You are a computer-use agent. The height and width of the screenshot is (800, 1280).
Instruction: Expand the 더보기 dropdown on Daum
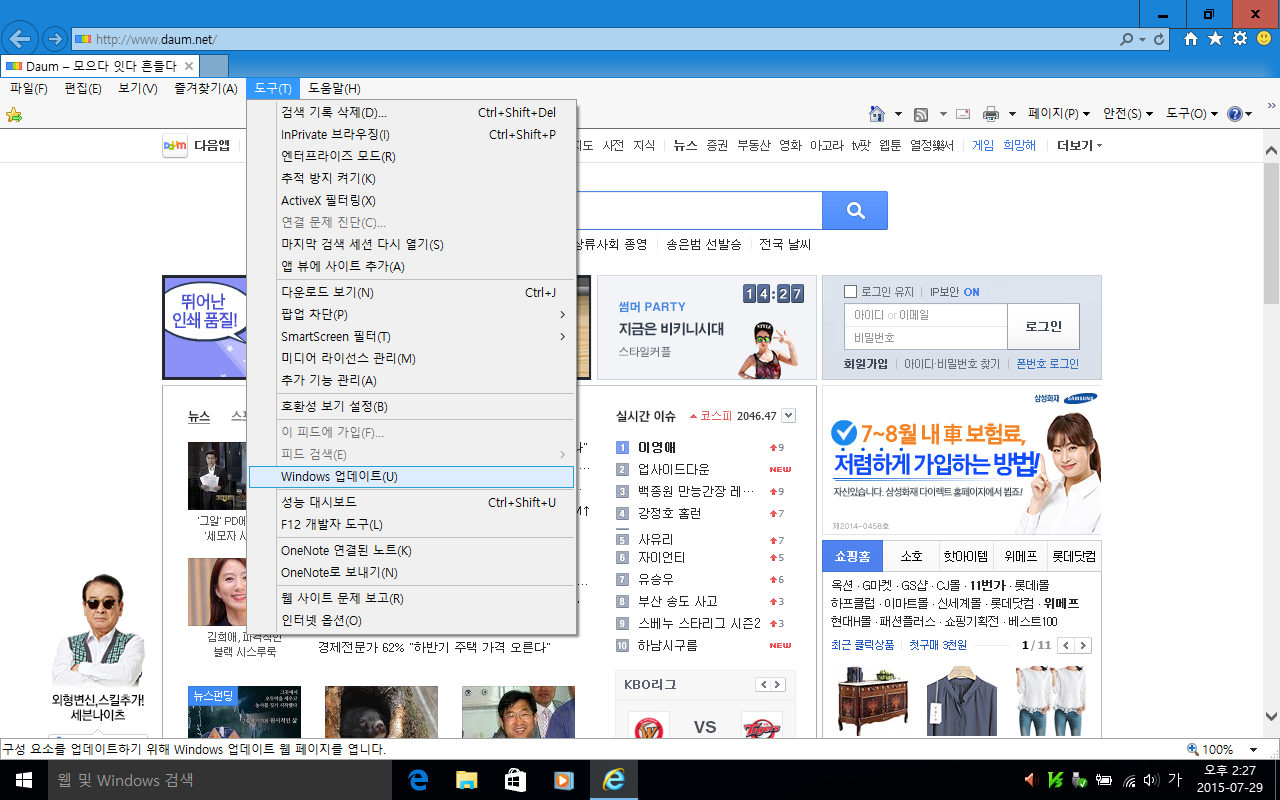tap(1079, 146)
